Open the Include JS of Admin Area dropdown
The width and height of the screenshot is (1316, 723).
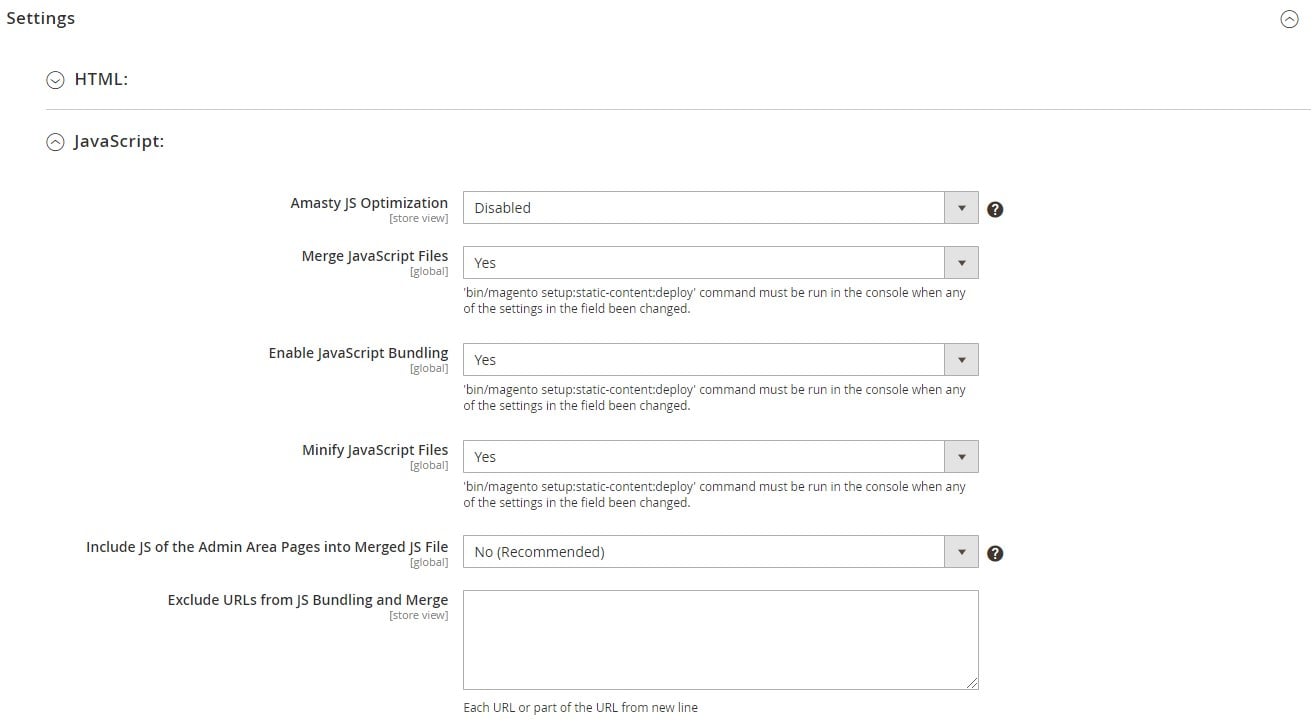pyautogui.click(x=720, y=551)
